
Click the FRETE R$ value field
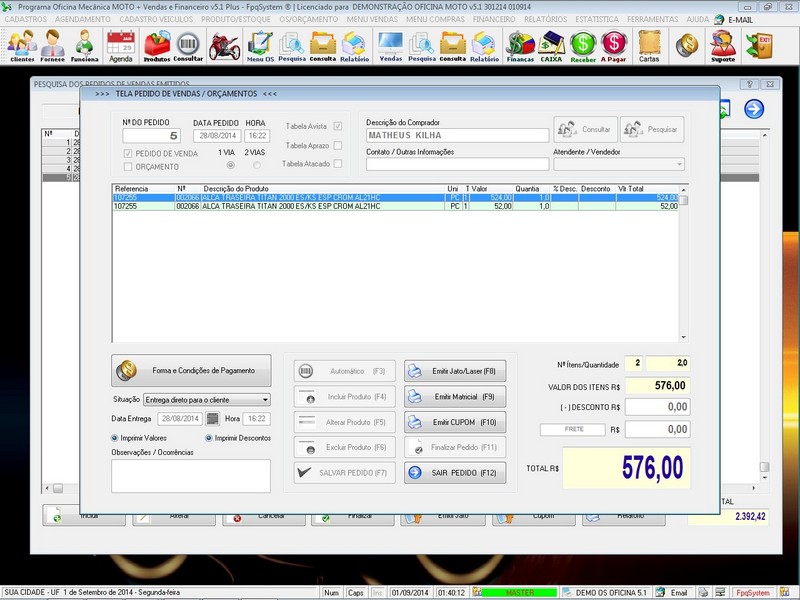(658, 429)
